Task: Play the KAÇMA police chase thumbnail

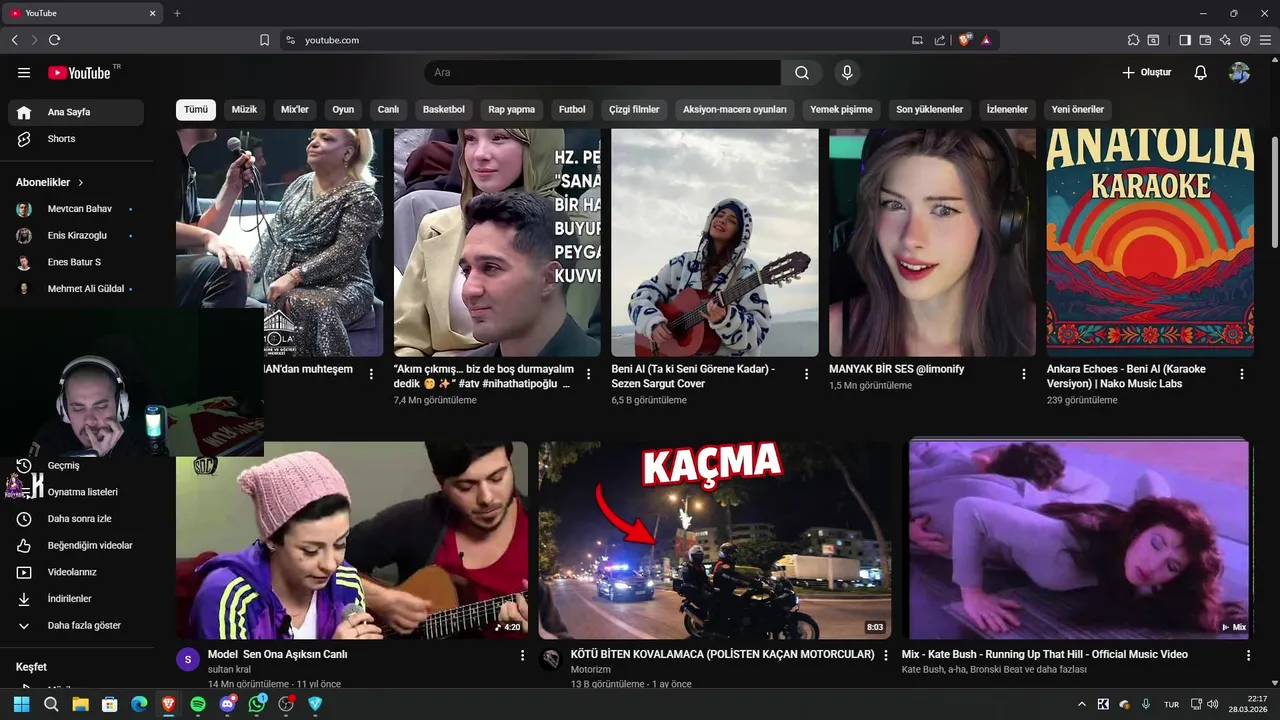Action: coord(714,540)
